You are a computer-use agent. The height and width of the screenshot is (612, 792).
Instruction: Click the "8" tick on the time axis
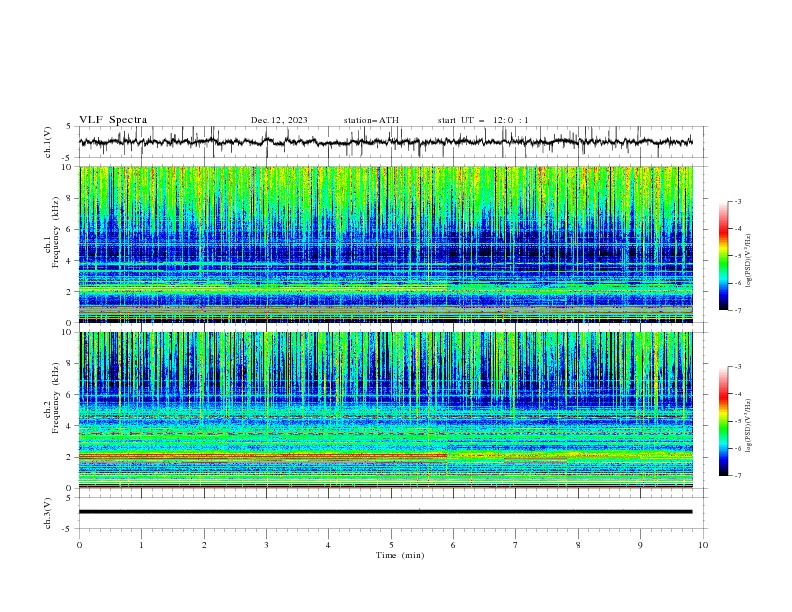578,545
